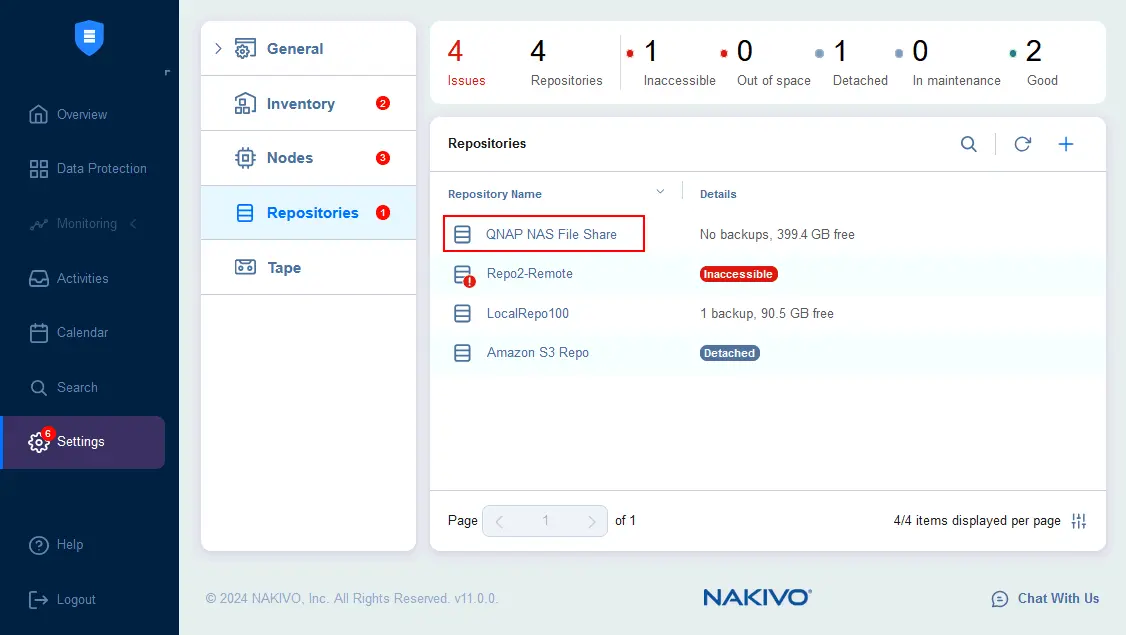Click the Details column header

[718, 194]
